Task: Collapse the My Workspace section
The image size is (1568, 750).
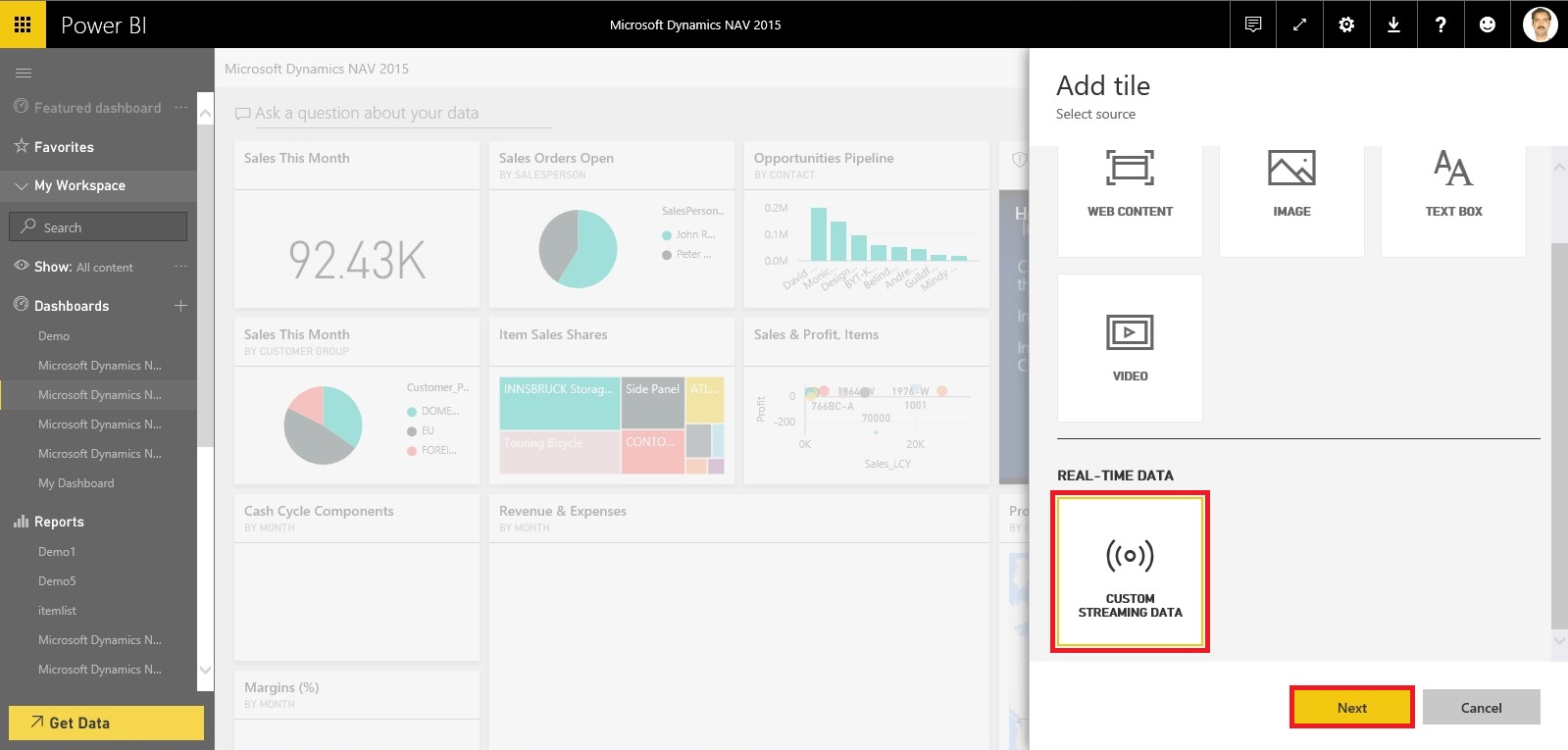Action: pos(22,185)
